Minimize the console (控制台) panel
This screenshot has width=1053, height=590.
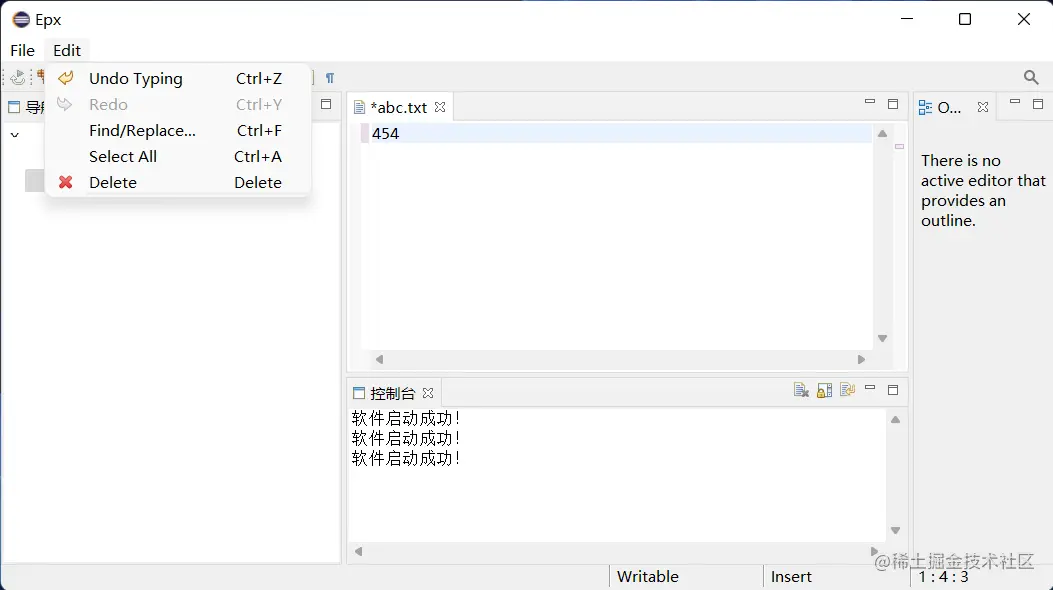870,388
